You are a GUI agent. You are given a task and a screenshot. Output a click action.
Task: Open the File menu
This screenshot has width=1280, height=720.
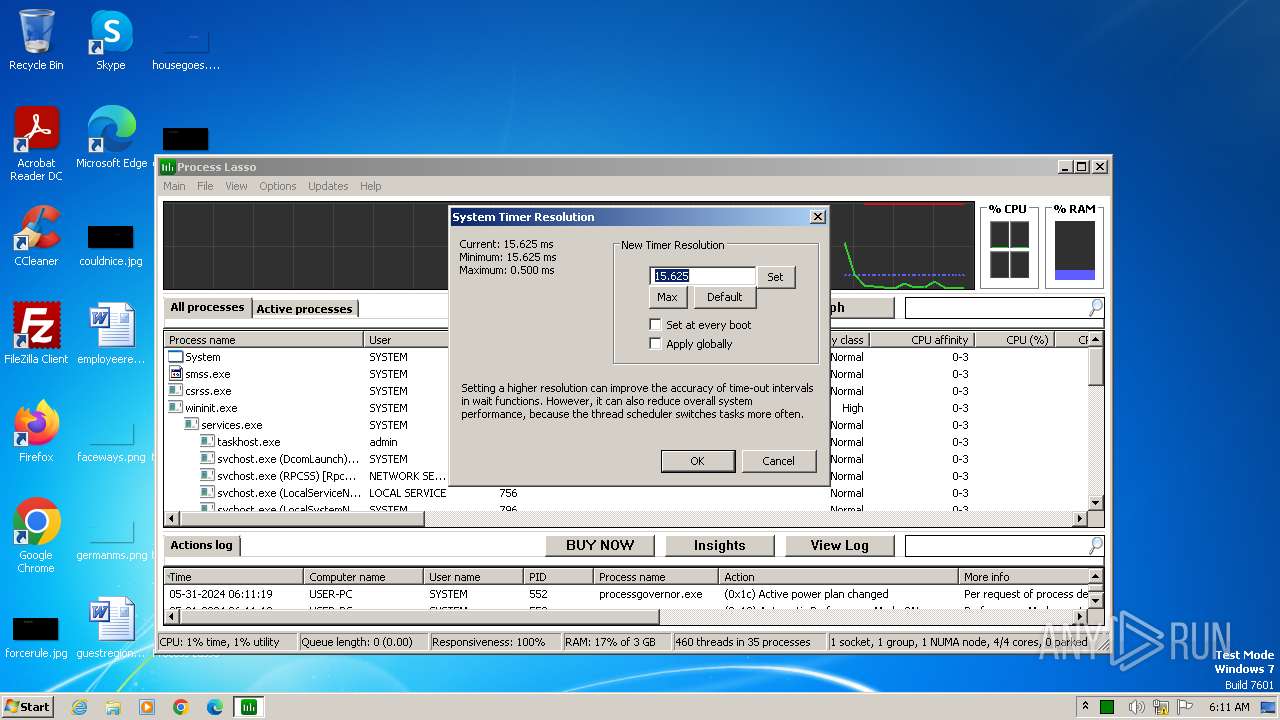[x=205, y=186]
